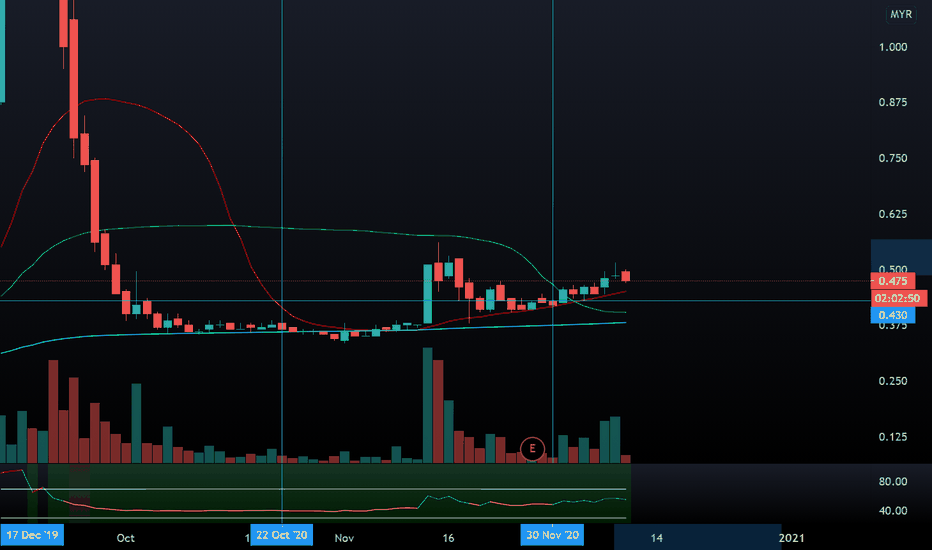
Task: Click the 0.750 price axis value
Action: pyautogui.click(x=893, y=158)
